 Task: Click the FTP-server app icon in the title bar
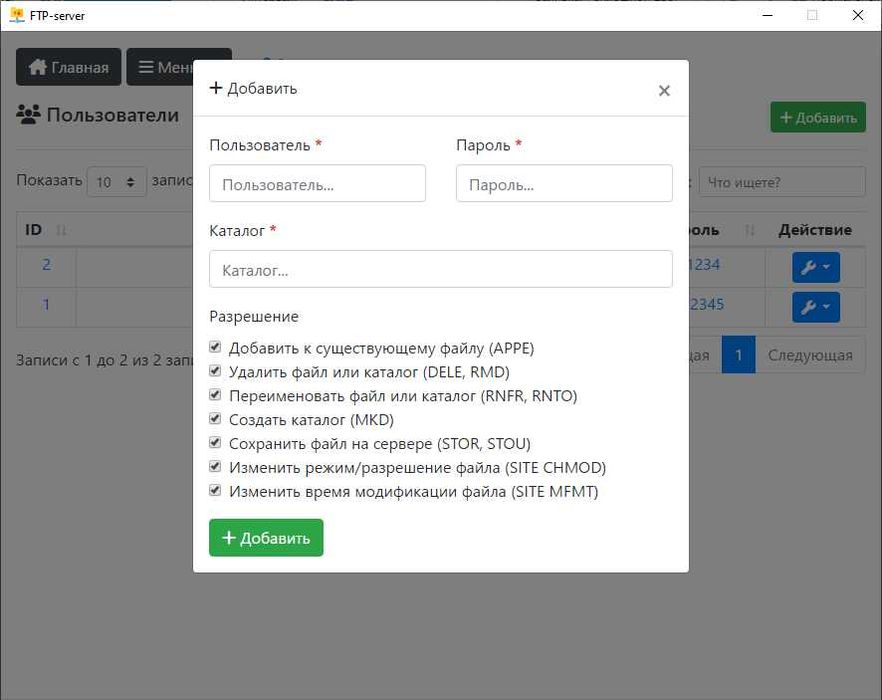point(16,15)
